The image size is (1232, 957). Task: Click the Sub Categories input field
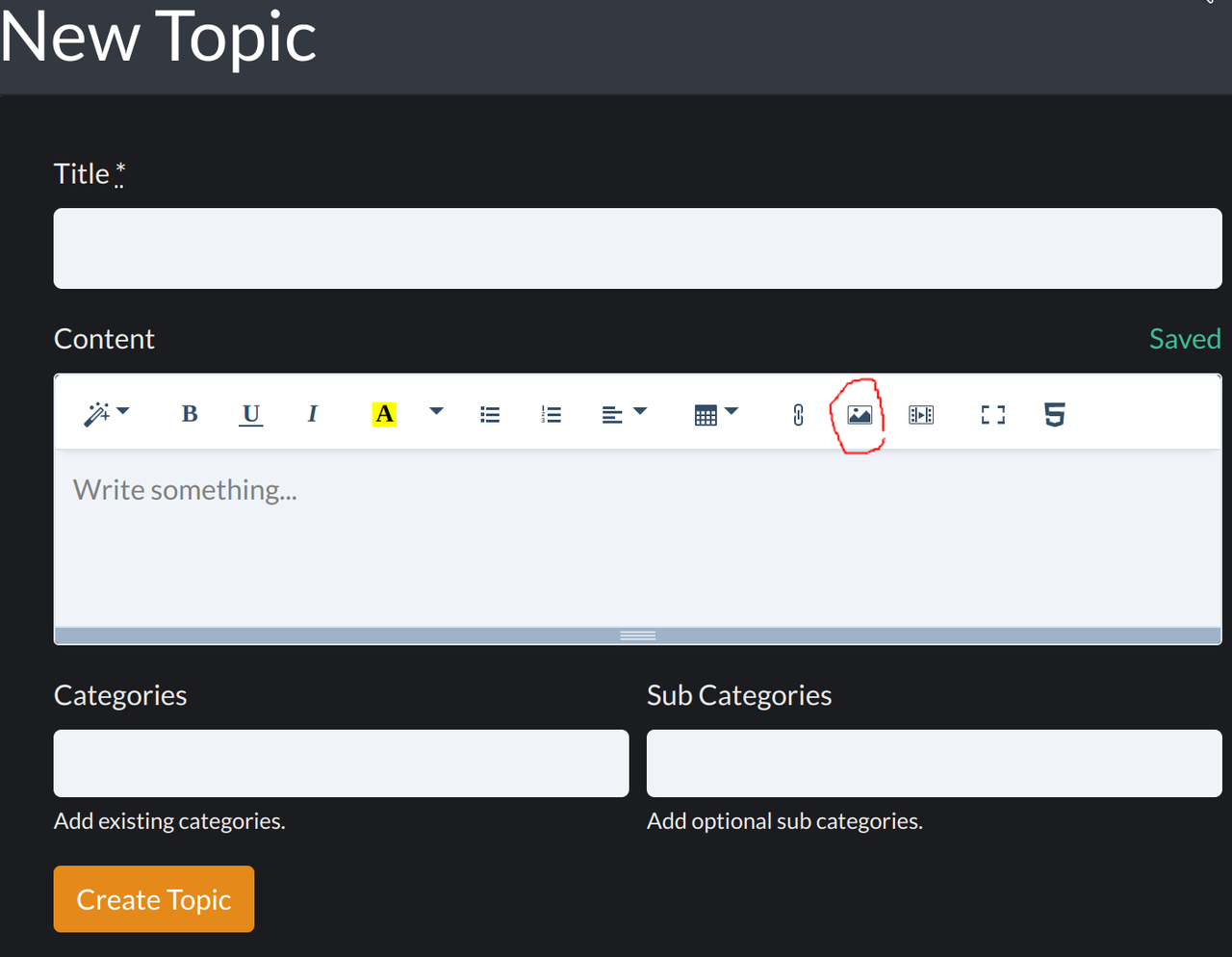(934, 763)
